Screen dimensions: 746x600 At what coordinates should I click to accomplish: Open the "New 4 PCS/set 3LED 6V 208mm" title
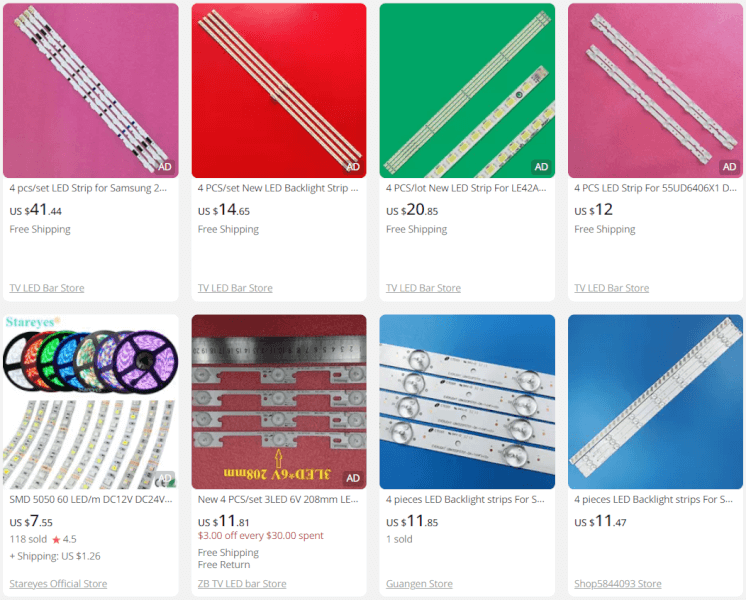point(278,499)
